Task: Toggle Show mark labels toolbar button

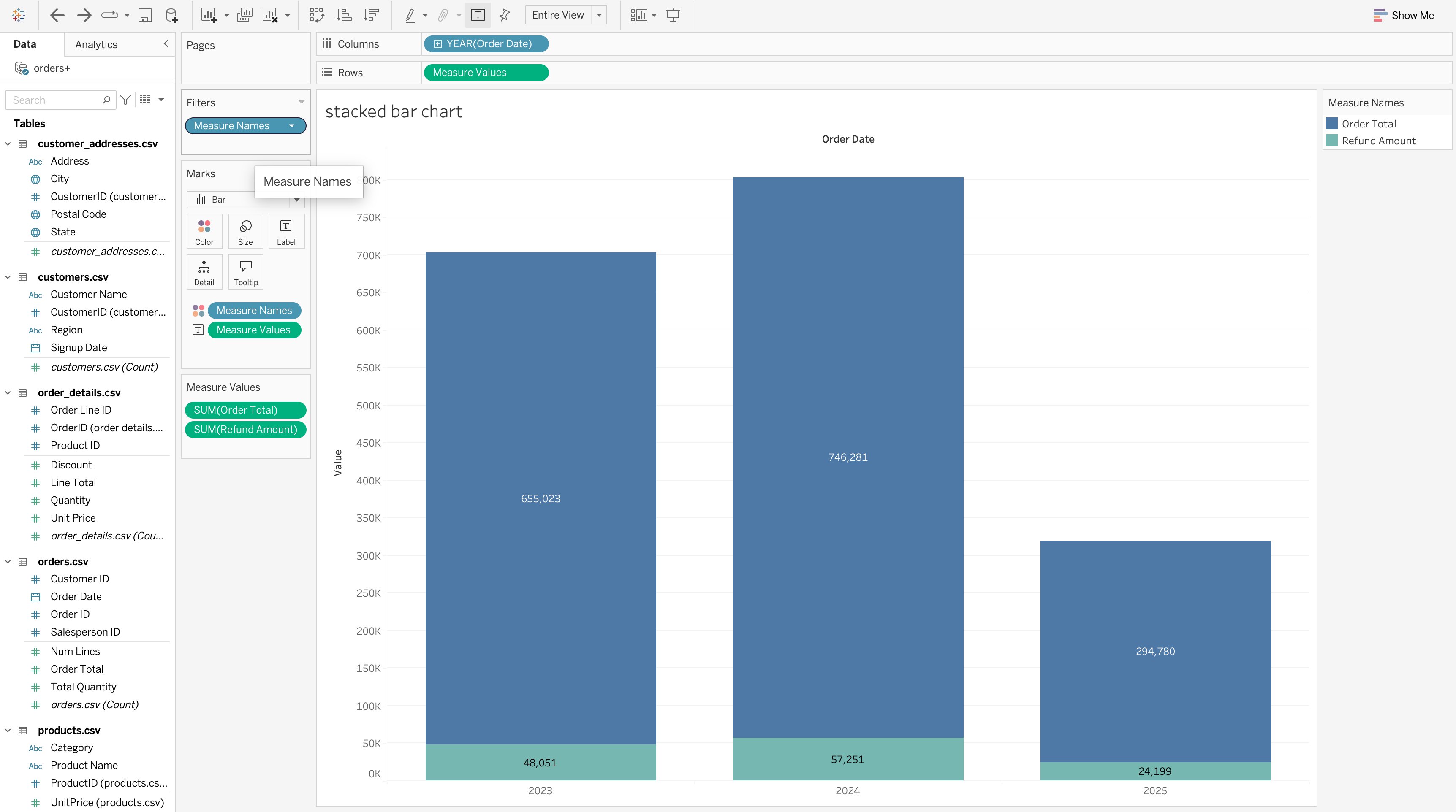Action: (x=478, y=15)
